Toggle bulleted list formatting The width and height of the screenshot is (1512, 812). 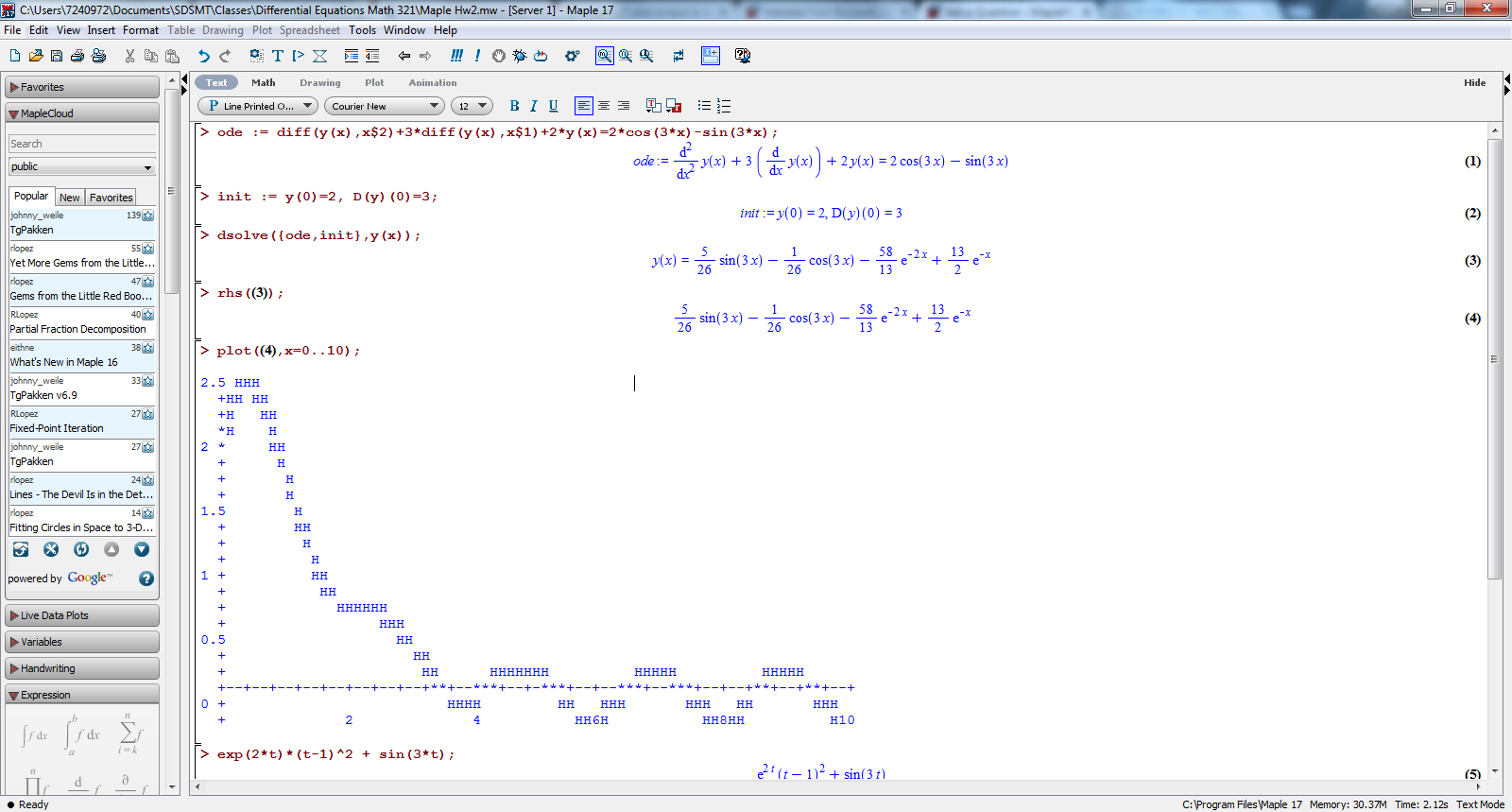click(x=704, y=106)
